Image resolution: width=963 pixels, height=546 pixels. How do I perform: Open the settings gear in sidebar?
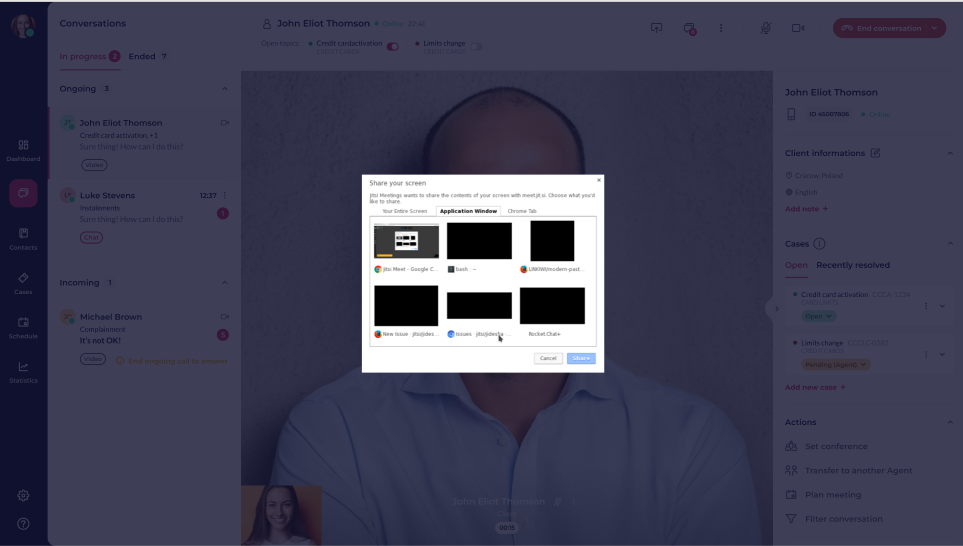(23, 496)
